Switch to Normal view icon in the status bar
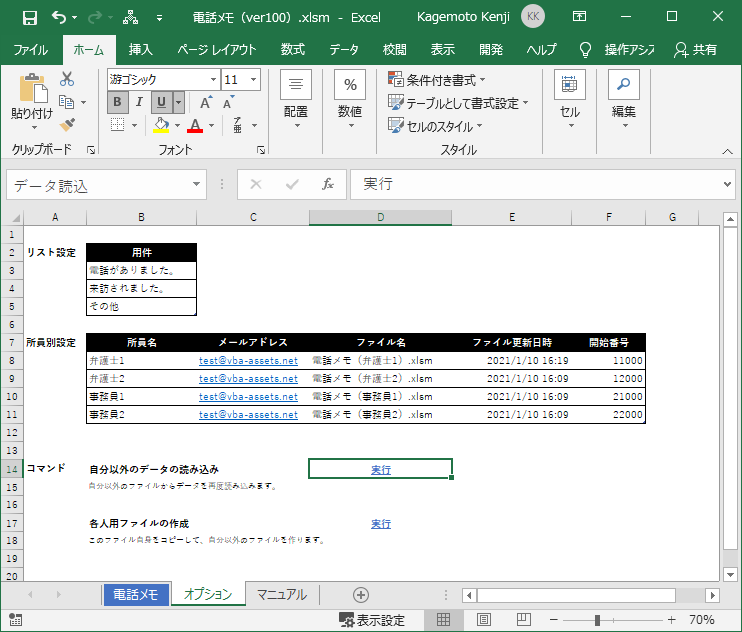 [x=443, y=619]
